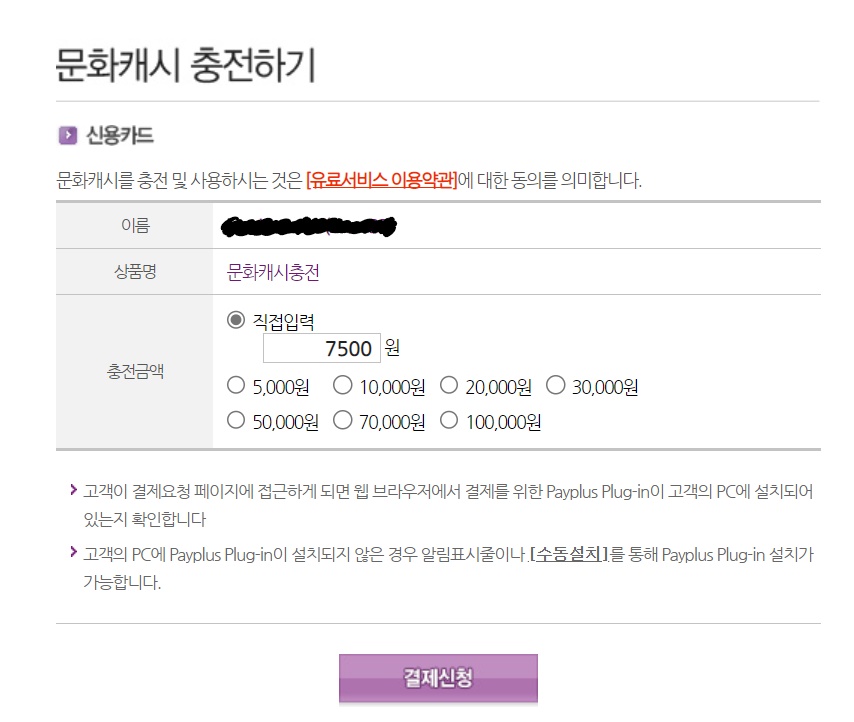Click the blacked-out name value
Viewport: 854px width, 722px height.
[x=308, y=227]
